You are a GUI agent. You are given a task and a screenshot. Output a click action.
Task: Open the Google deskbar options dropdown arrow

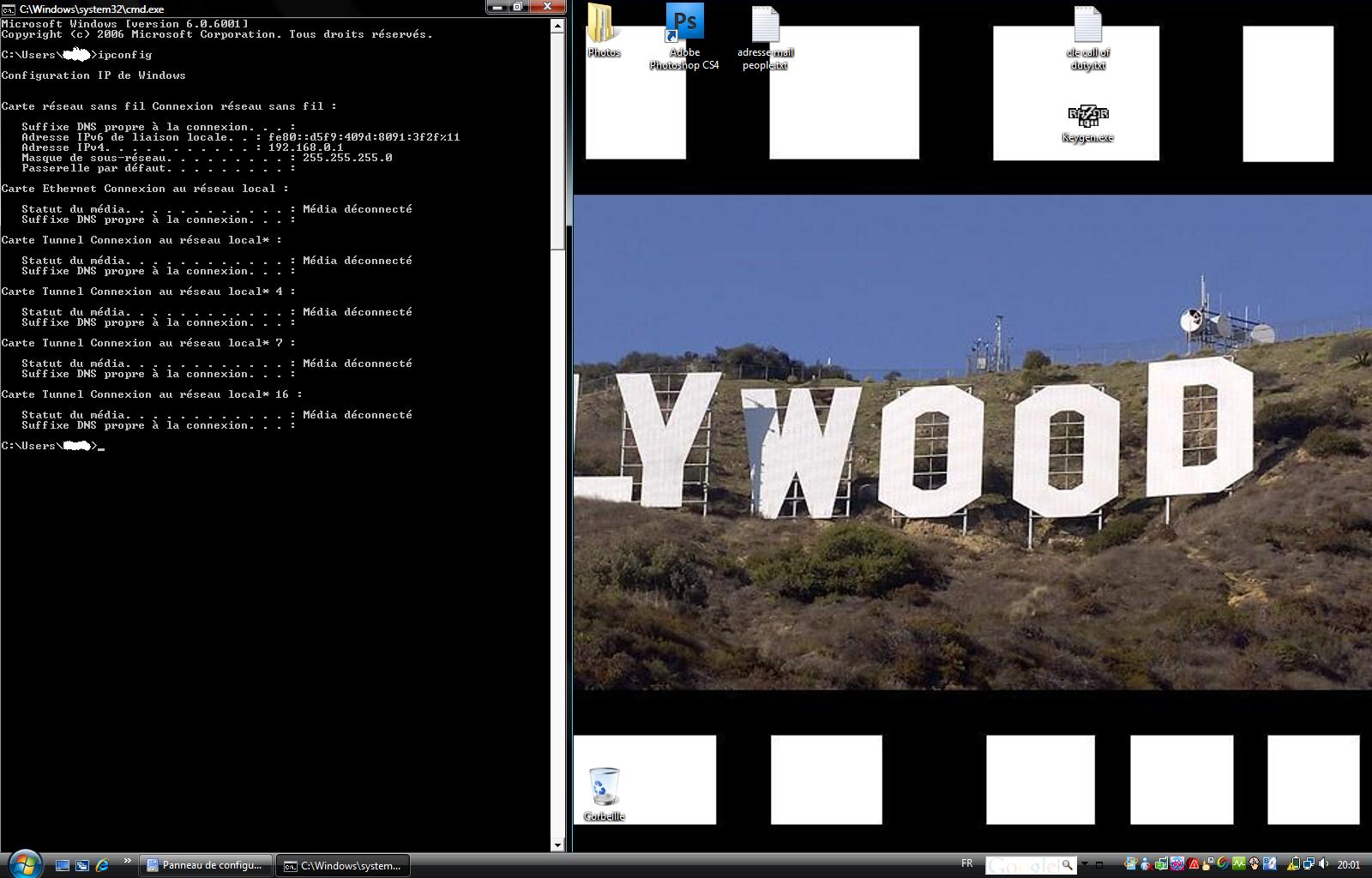1085,864
